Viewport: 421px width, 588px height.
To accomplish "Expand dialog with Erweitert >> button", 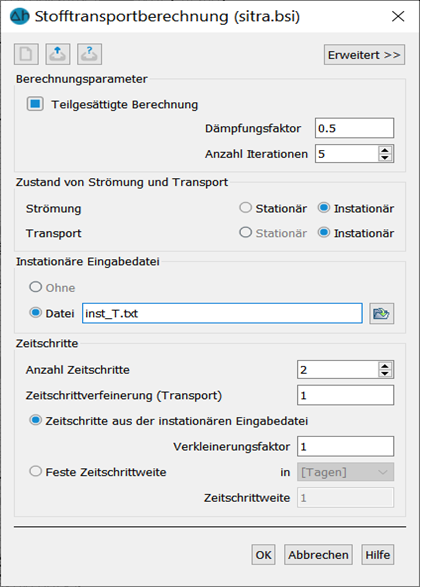I will coord(364,55).
